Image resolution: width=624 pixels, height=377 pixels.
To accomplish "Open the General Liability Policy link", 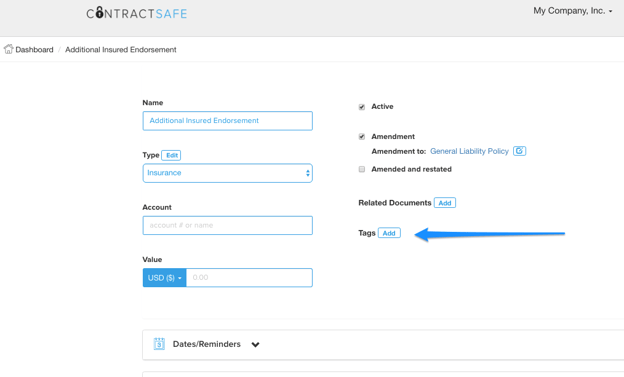I will point(469,151).
